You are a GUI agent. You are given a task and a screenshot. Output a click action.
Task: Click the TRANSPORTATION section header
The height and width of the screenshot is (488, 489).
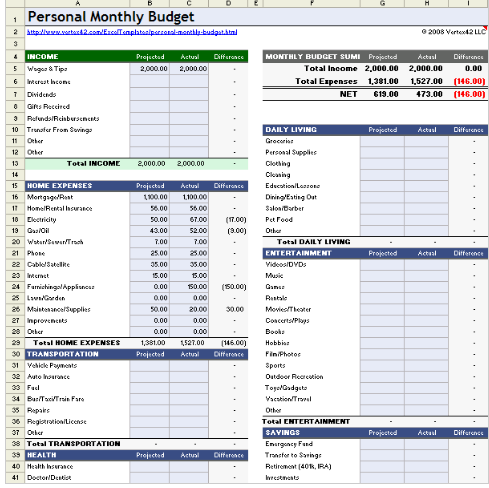coord(63,354)
